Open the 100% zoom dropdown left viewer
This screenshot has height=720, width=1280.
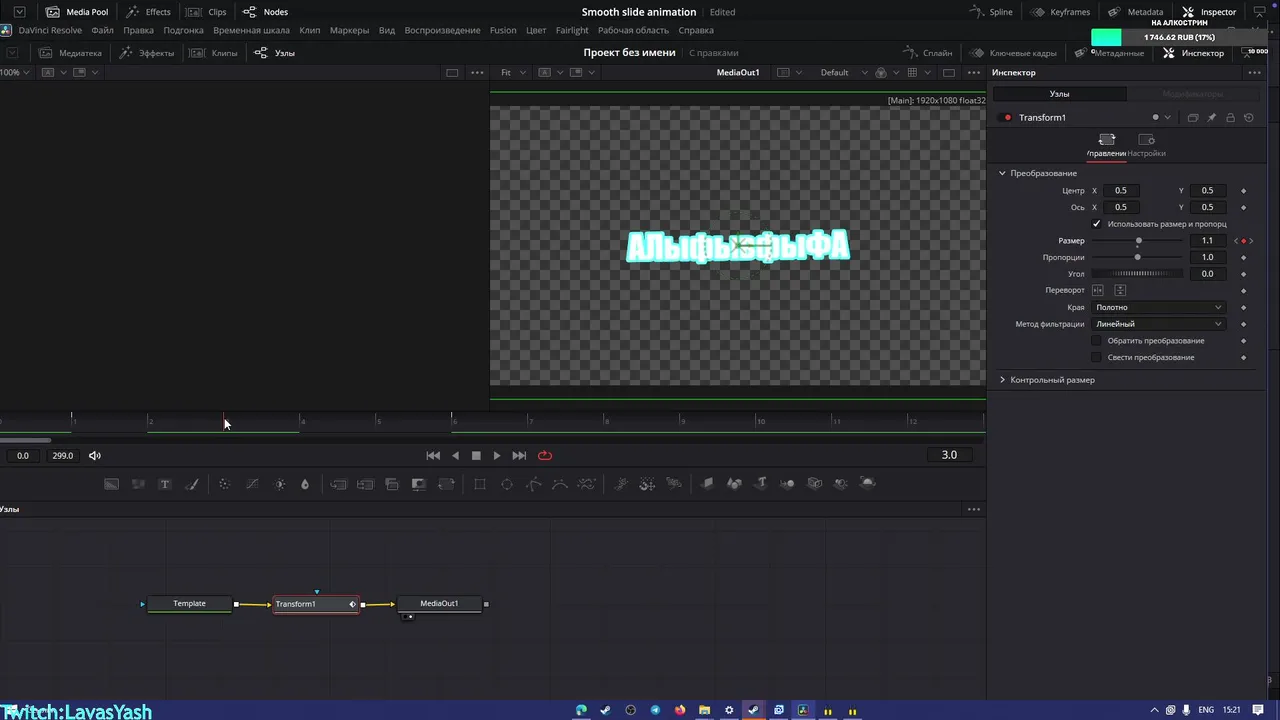tap(17, 72)
